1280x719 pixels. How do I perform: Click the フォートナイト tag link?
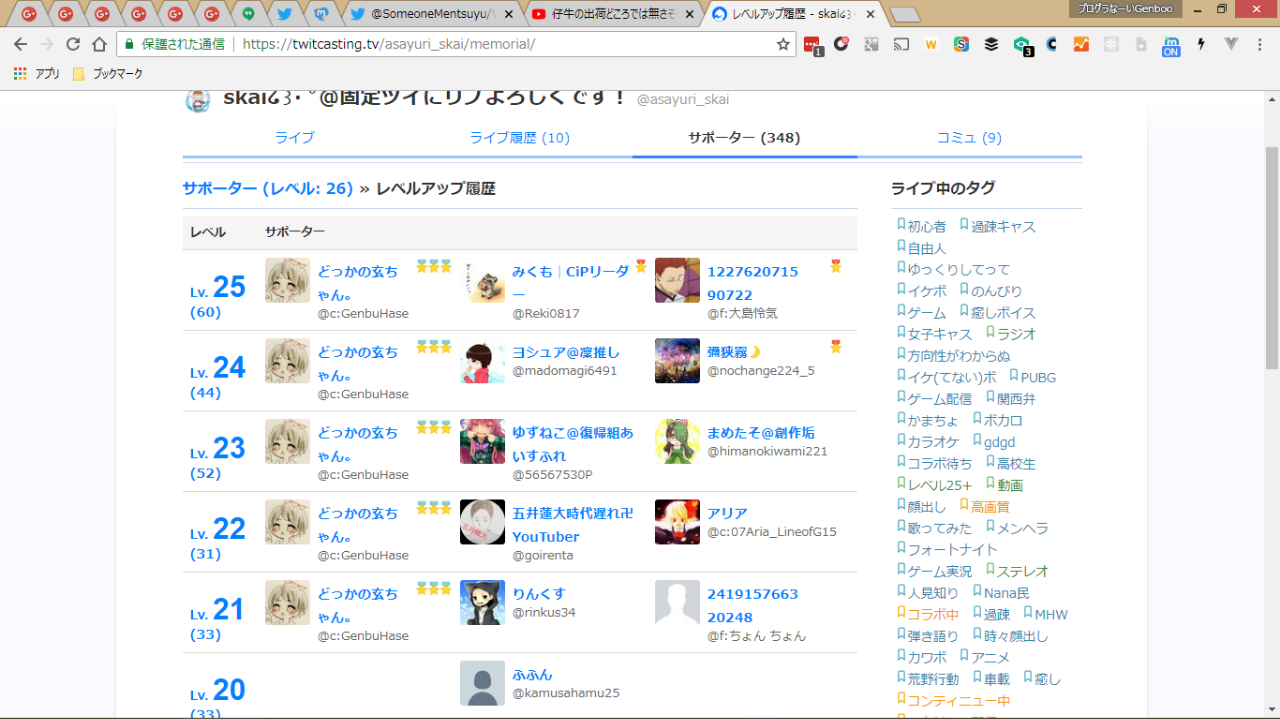click(x=952, y=549)
